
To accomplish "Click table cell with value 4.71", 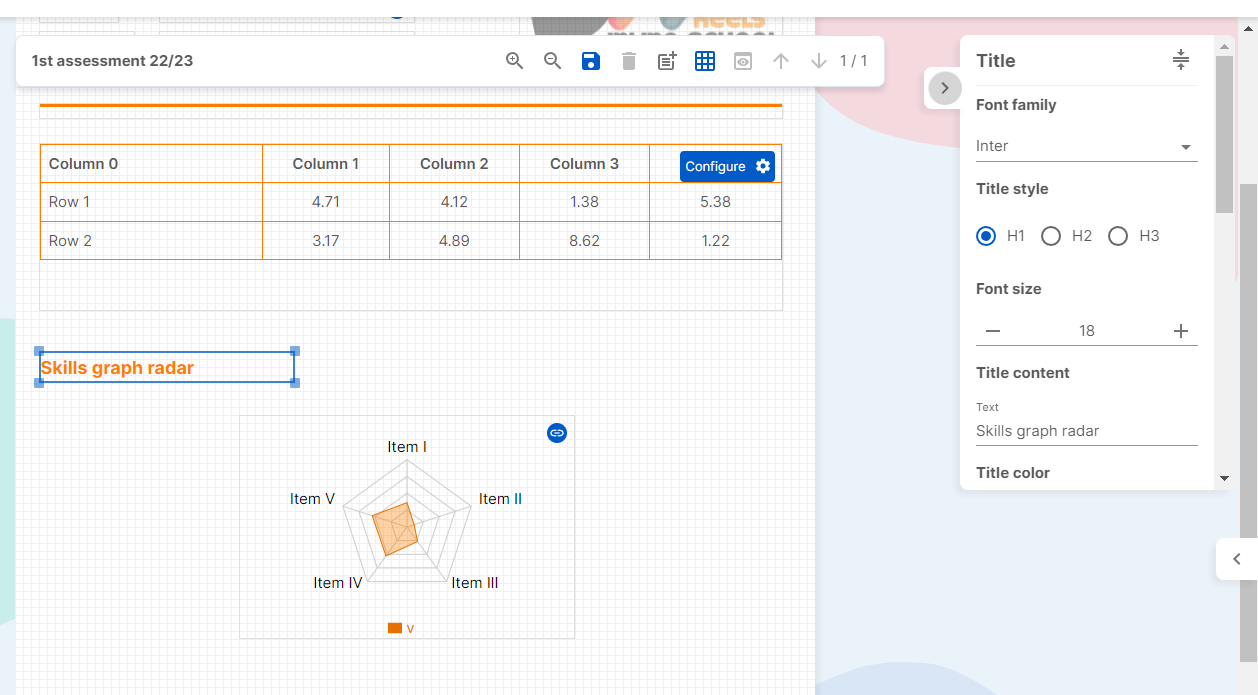I will [326, 202].
